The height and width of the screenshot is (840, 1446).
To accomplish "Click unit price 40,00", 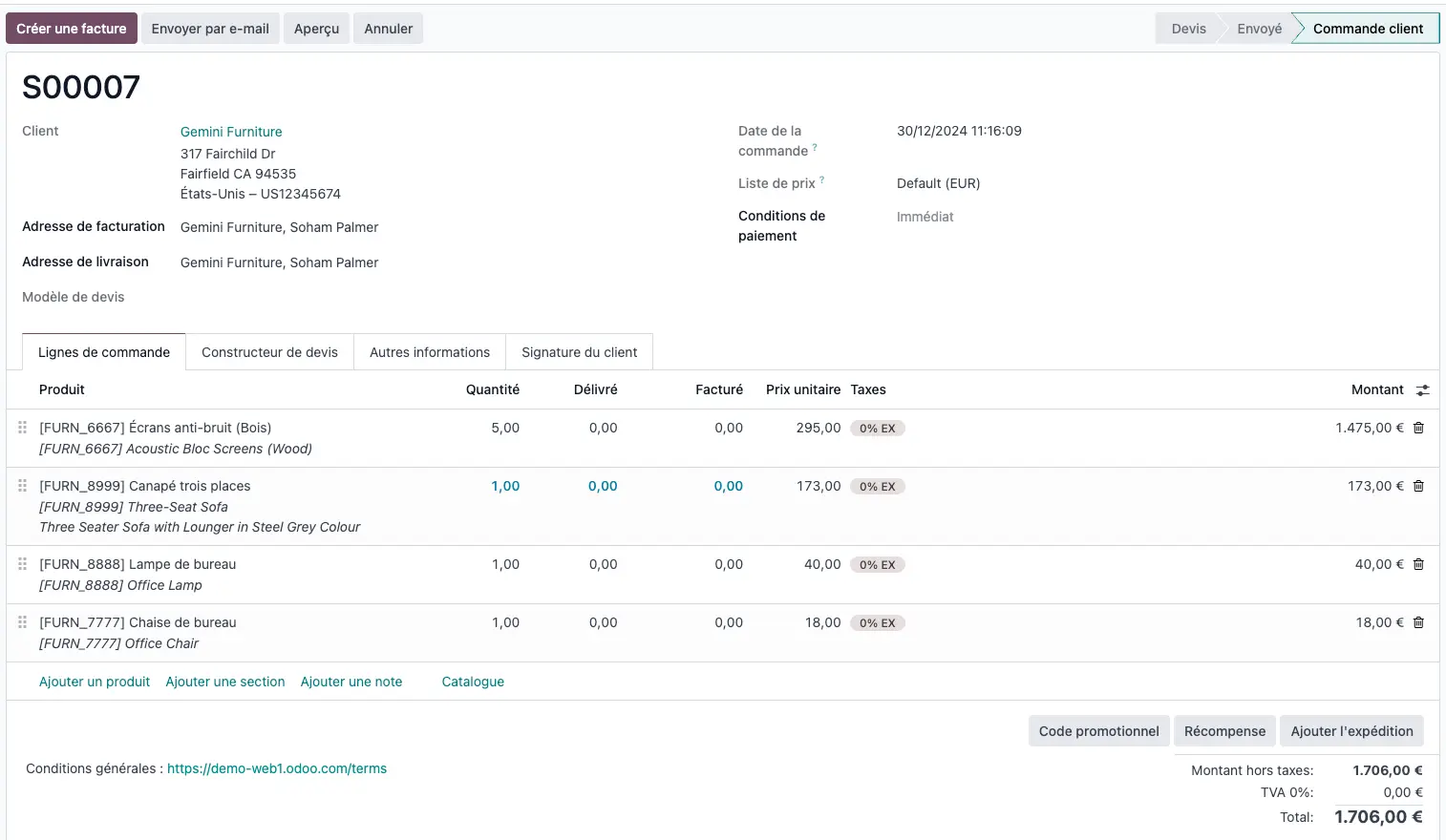I will click(x=822, y=564).
